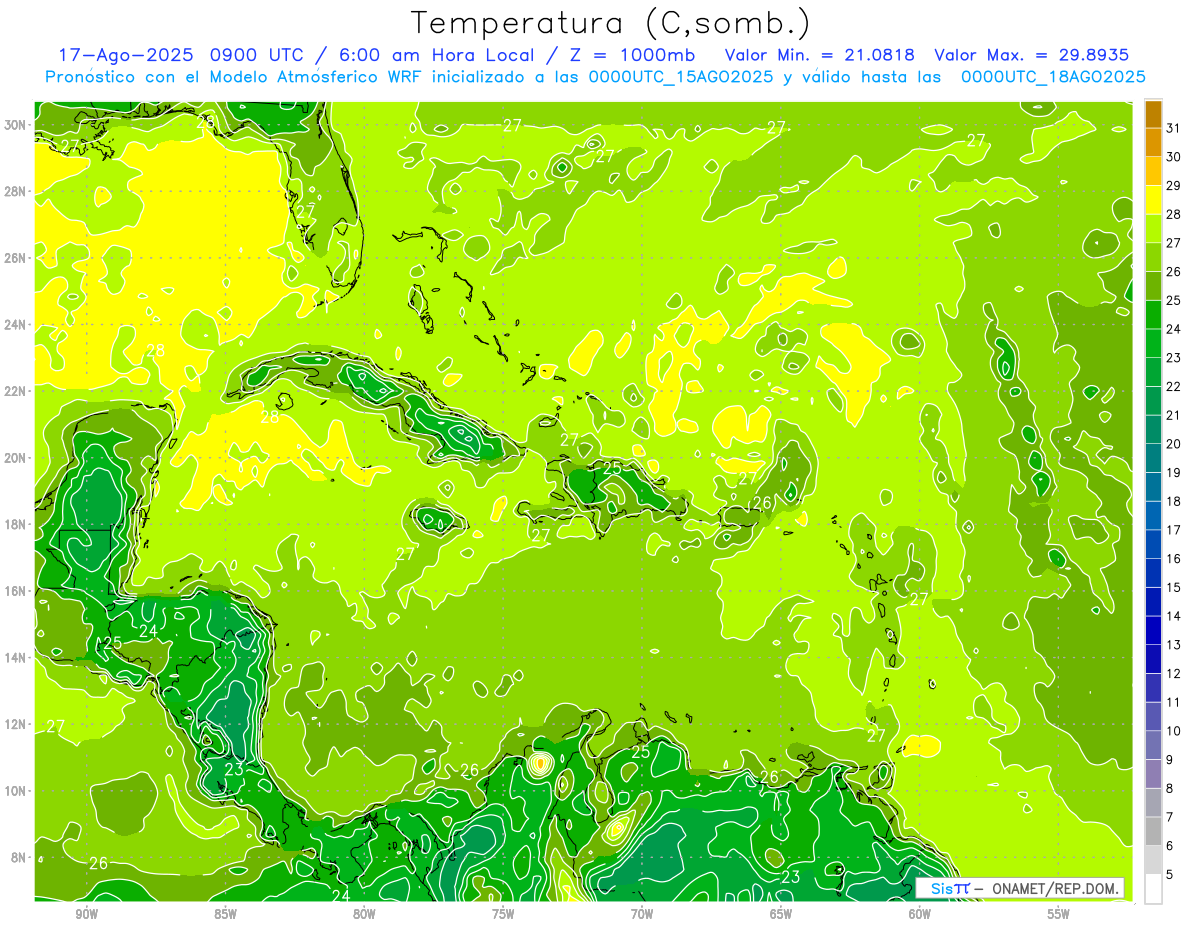Click the 75W longitude axis label

[x=503, y=915]
